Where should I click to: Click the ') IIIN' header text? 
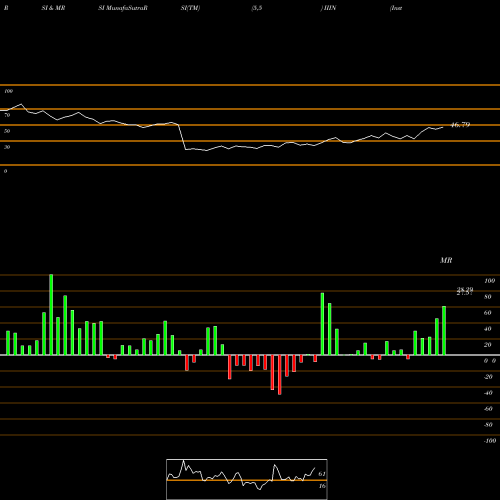click(x=328, y=8)
